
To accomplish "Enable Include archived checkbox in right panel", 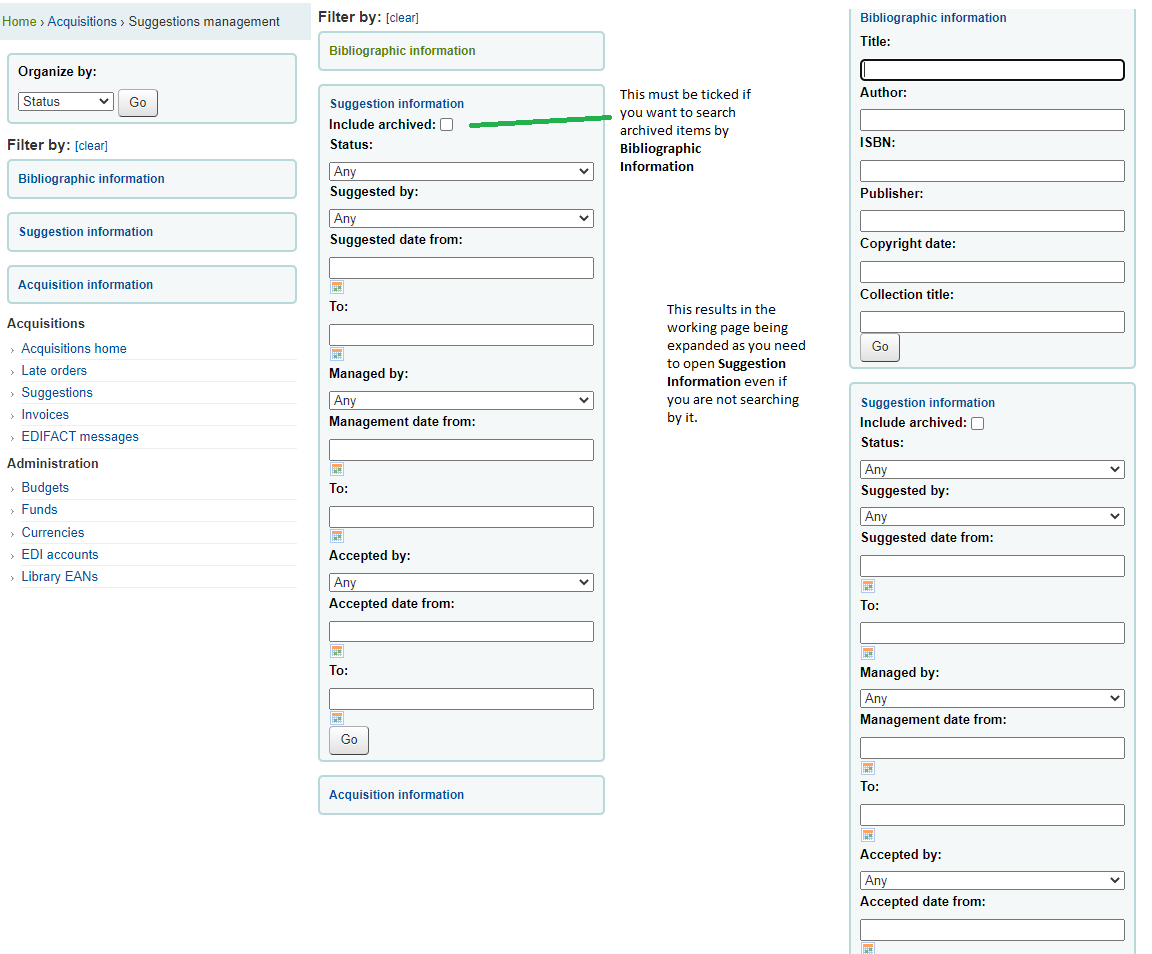I will click(977, 423).
